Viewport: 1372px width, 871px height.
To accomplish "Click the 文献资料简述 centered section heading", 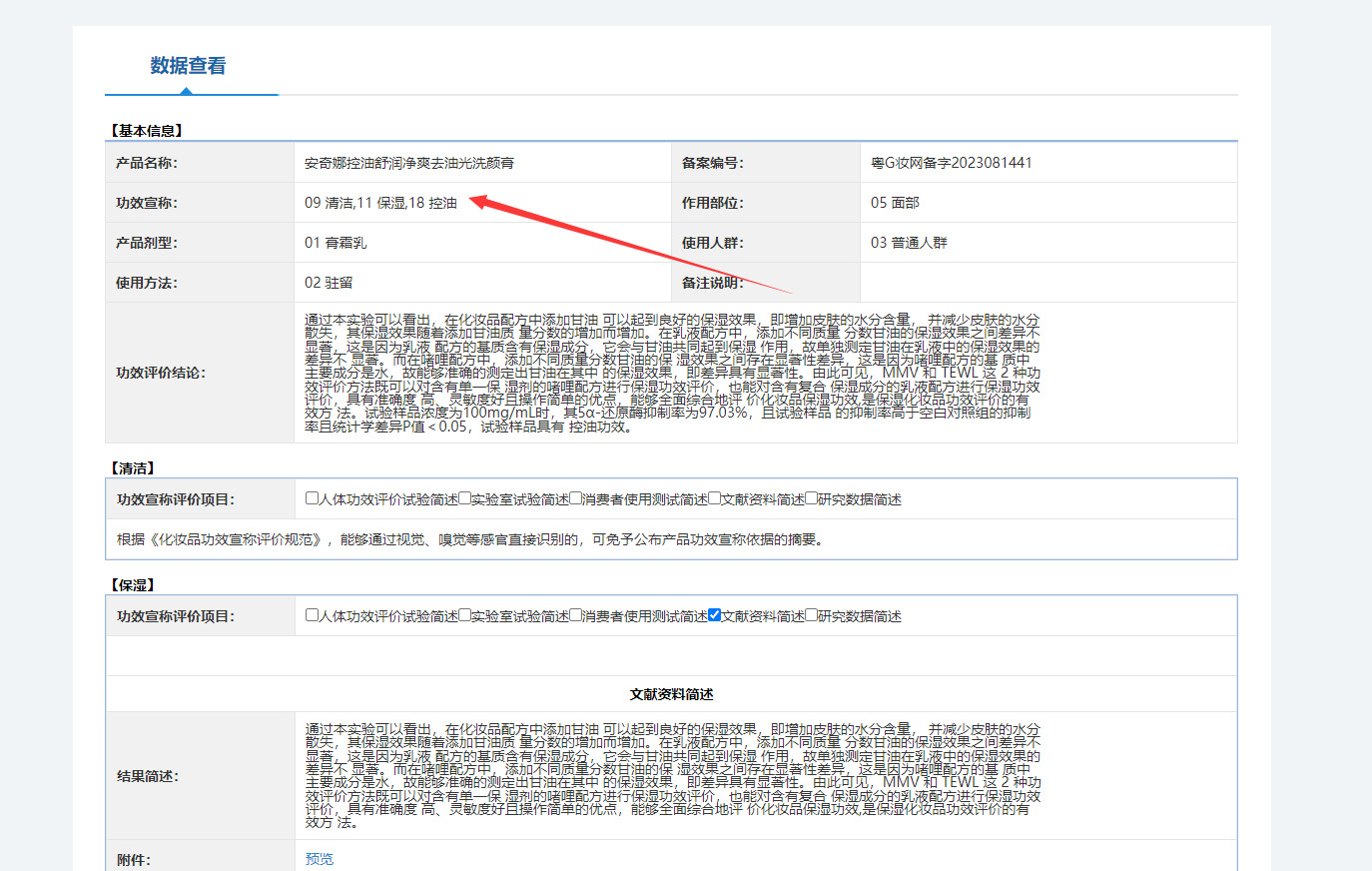I will [x=671, y=694].
